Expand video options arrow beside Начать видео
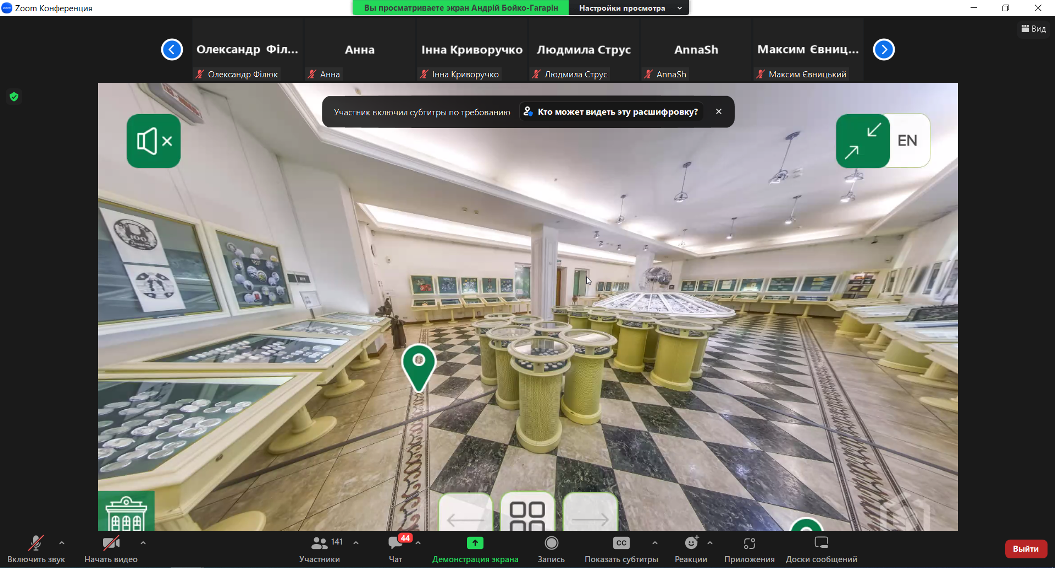This screenshot has height=568, width=1055. pos(143,542)
